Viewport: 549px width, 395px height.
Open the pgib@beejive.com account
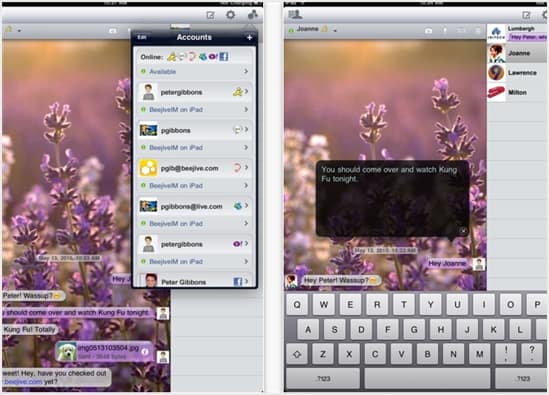pyautogui.click(x=194, y=168)
